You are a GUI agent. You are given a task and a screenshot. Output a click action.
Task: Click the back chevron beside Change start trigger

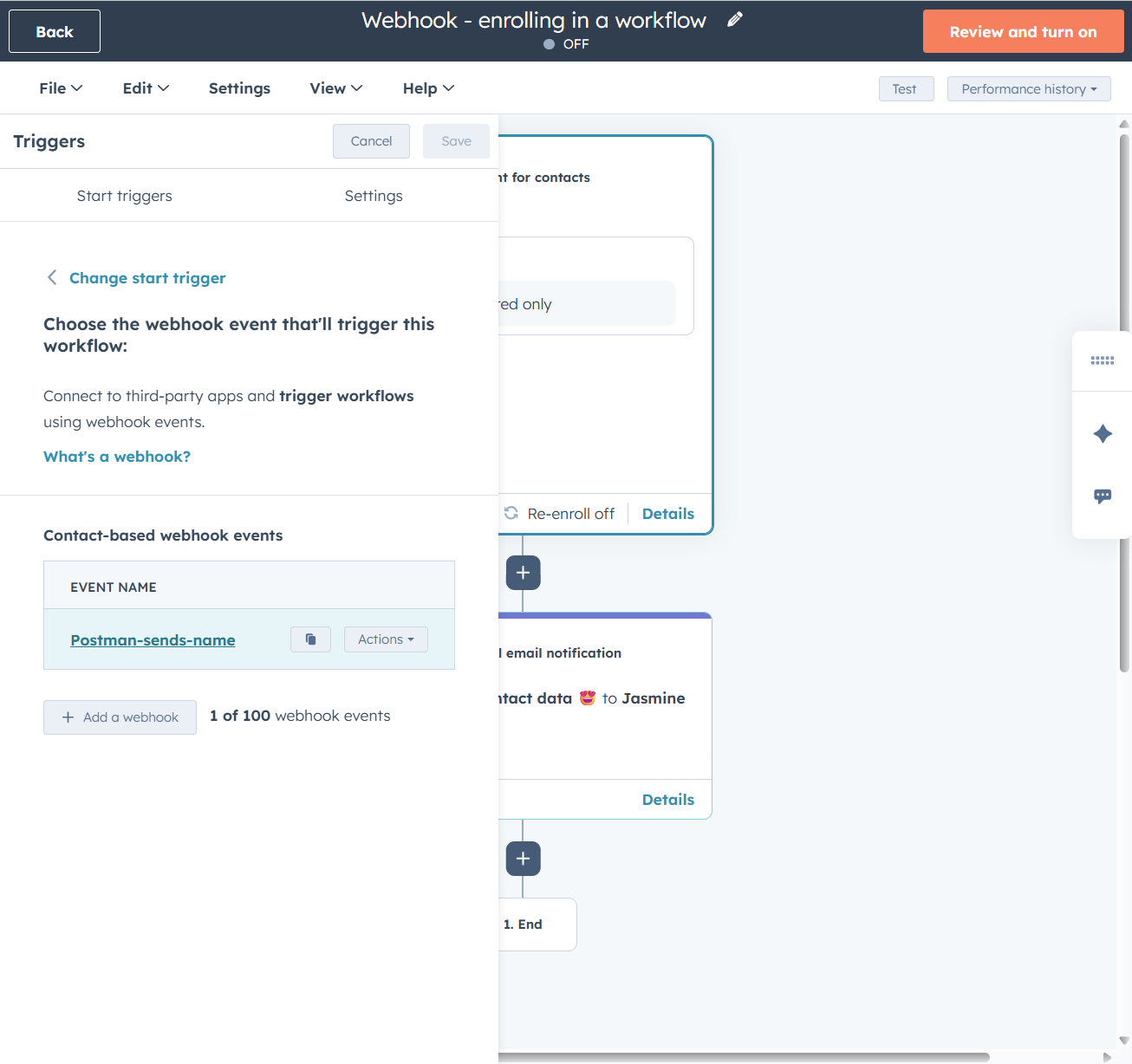click(x=52, y=277)
